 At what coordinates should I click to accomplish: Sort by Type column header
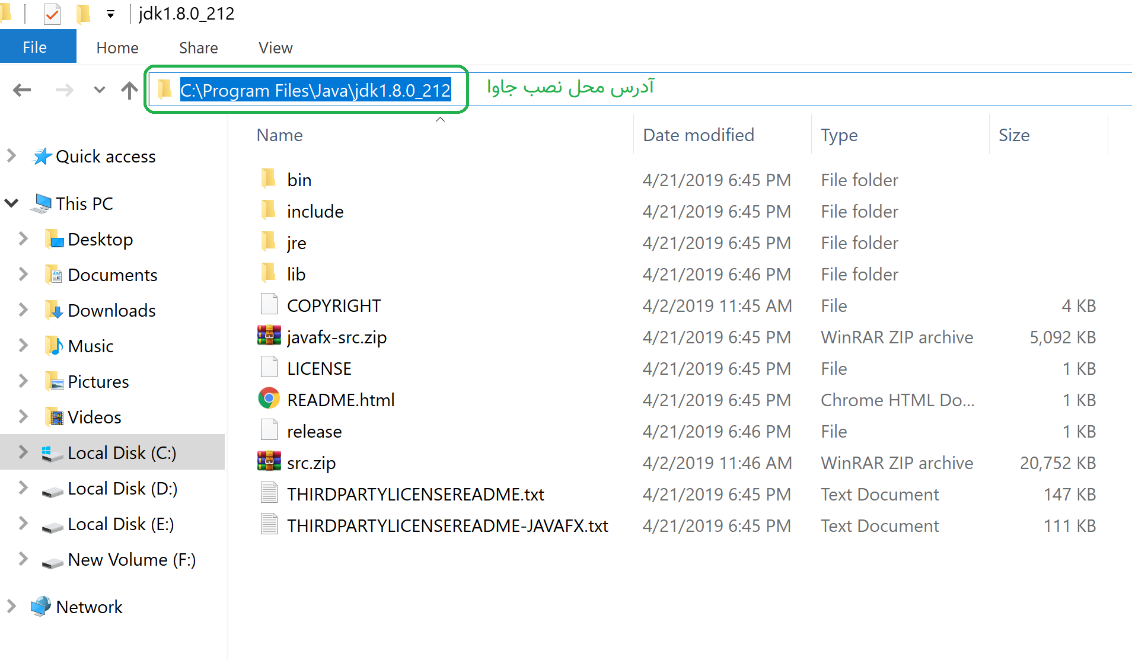pyautogui.click(x=839, y=135)
